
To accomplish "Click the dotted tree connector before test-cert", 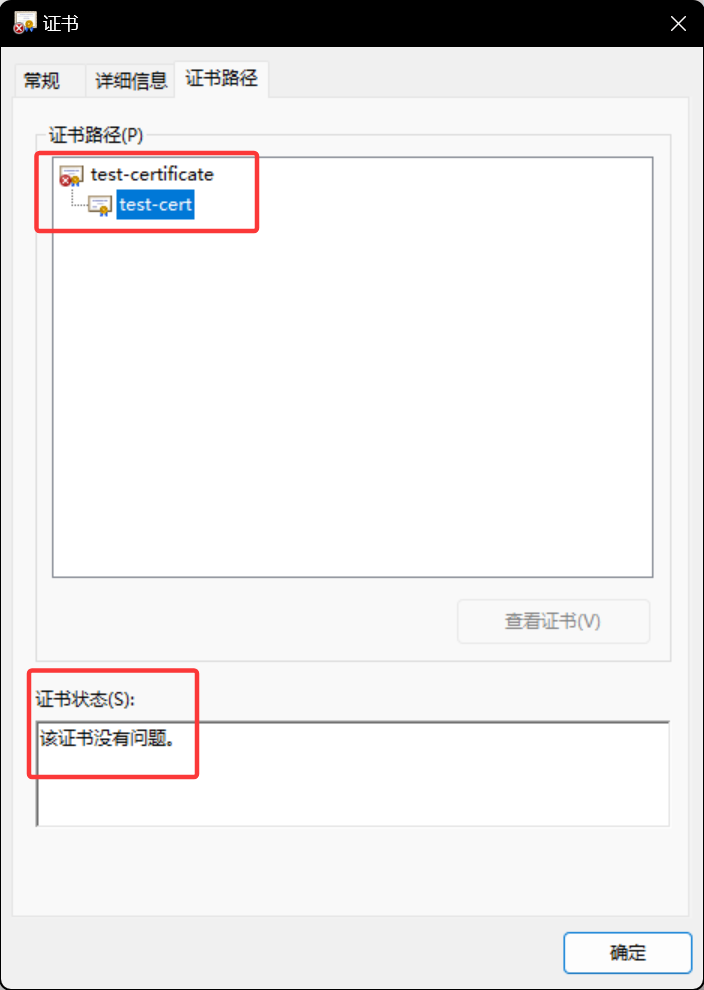I will [78, 200].
